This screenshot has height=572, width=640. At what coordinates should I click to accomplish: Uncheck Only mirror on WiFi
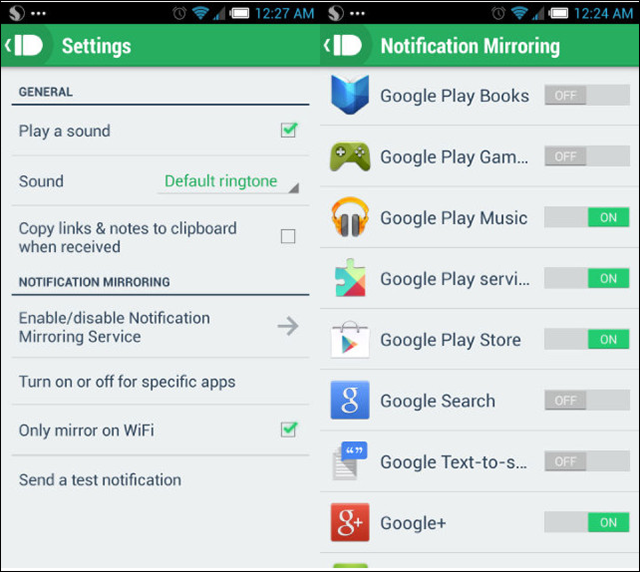coord(289,430)
